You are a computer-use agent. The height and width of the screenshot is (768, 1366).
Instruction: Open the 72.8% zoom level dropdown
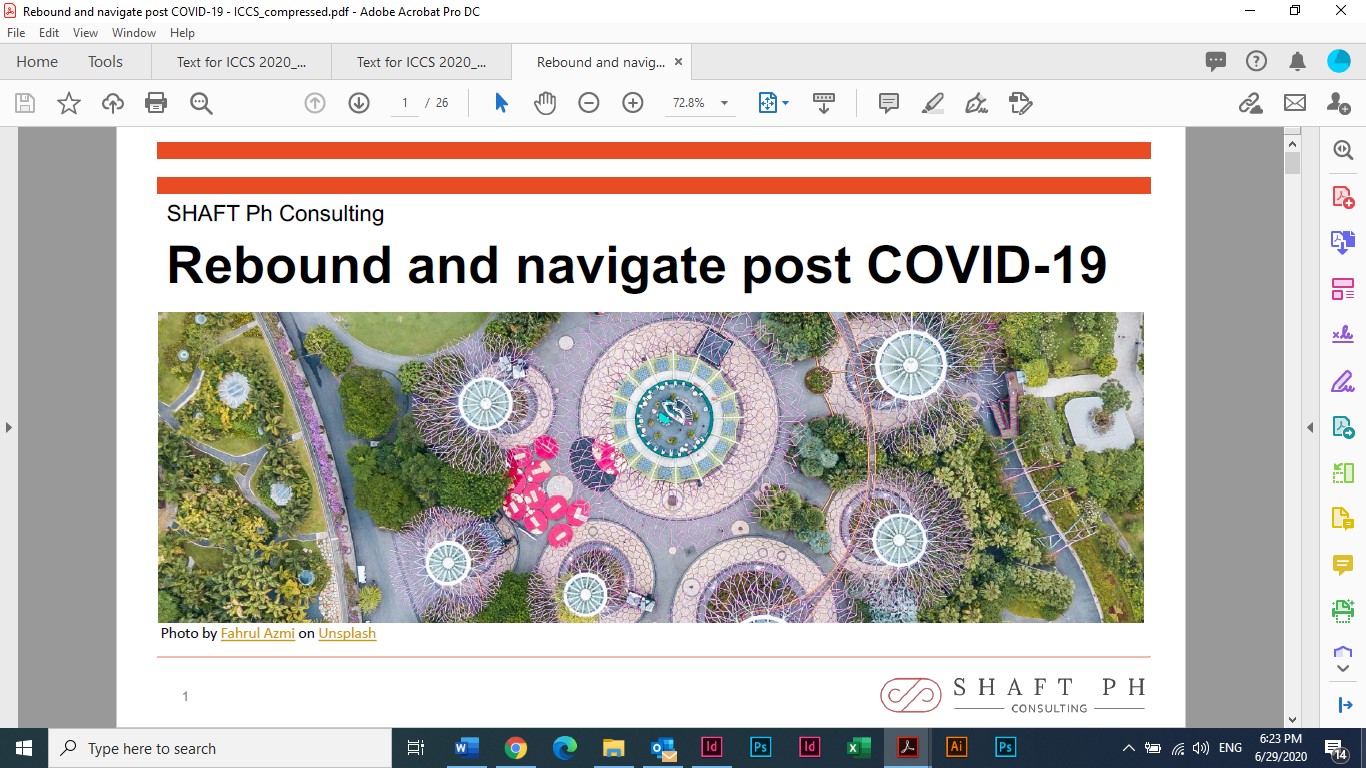724,103
